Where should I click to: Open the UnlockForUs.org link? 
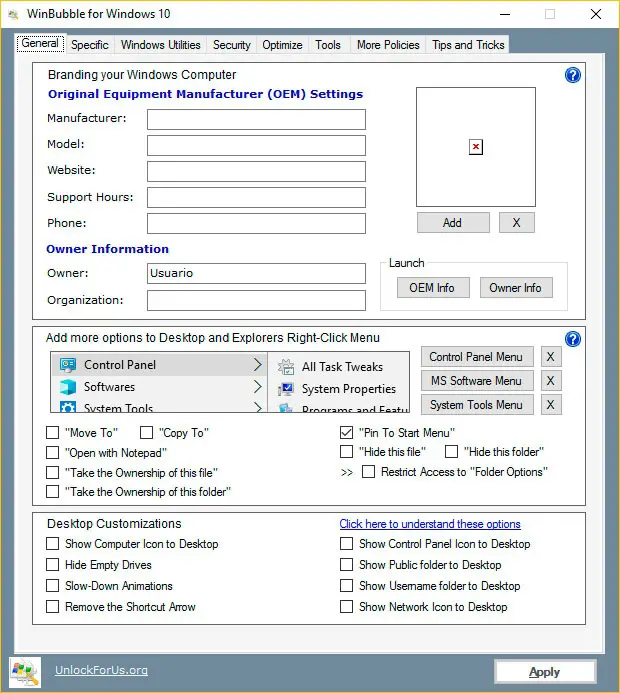tap(101, 670)
